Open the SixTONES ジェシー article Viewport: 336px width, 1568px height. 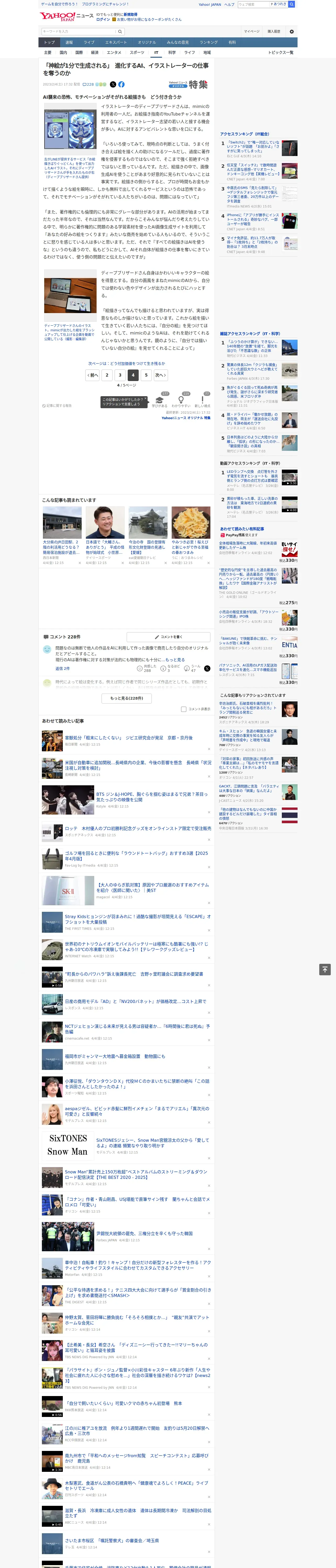pyautogui.click(x=153, y=1143)
